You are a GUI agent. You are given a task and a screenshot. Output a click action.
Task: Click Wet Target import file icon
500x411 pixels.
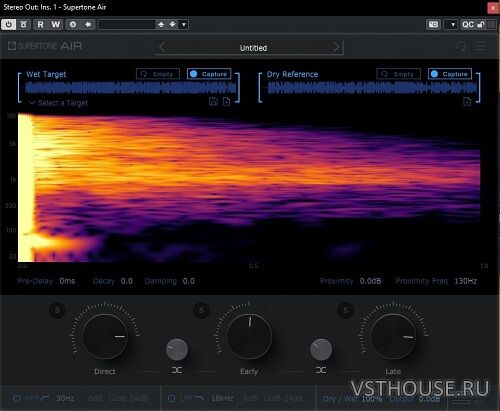coord(226,101)
